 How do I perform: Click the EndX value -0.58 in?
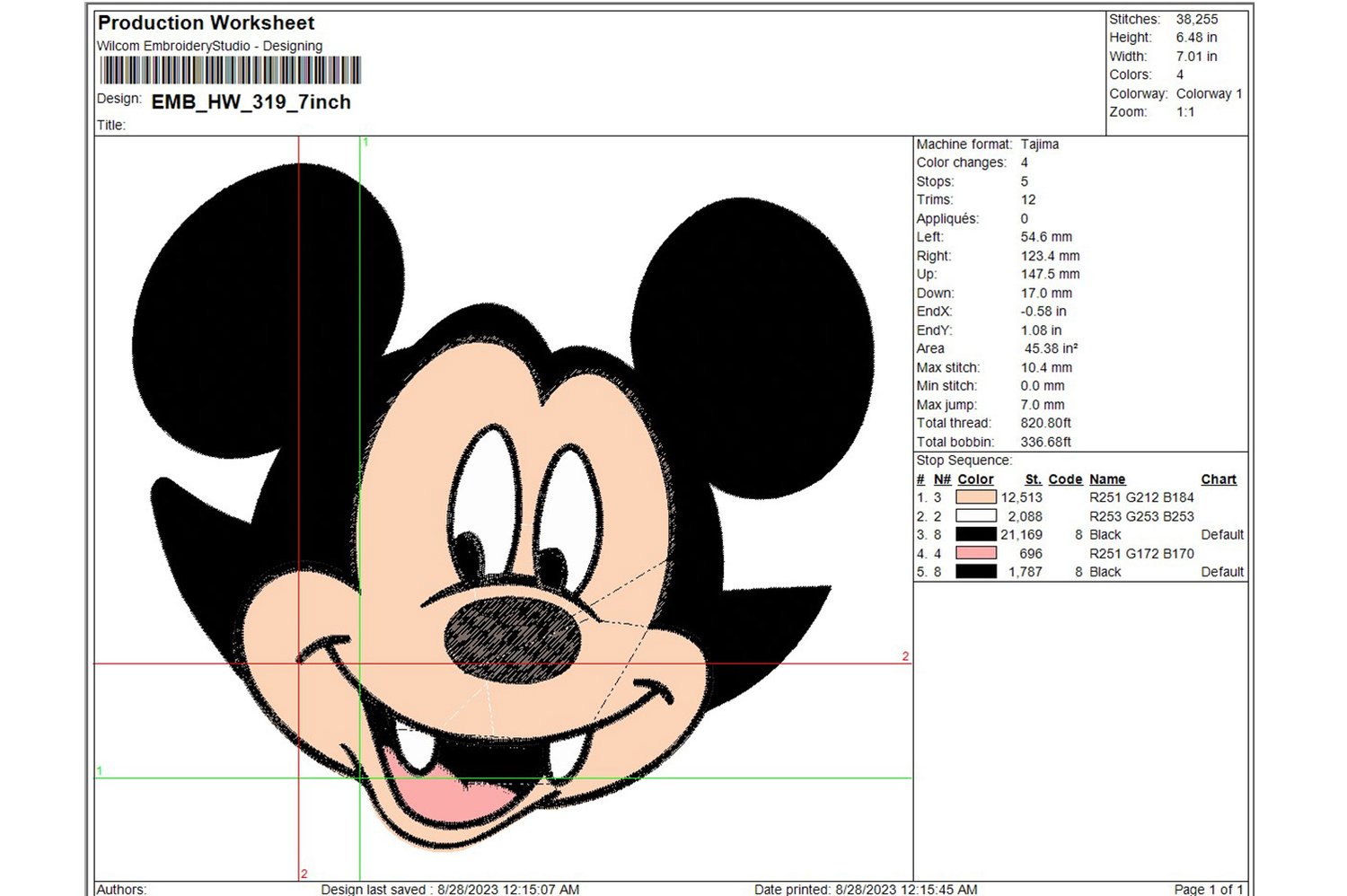(1043, 312)
